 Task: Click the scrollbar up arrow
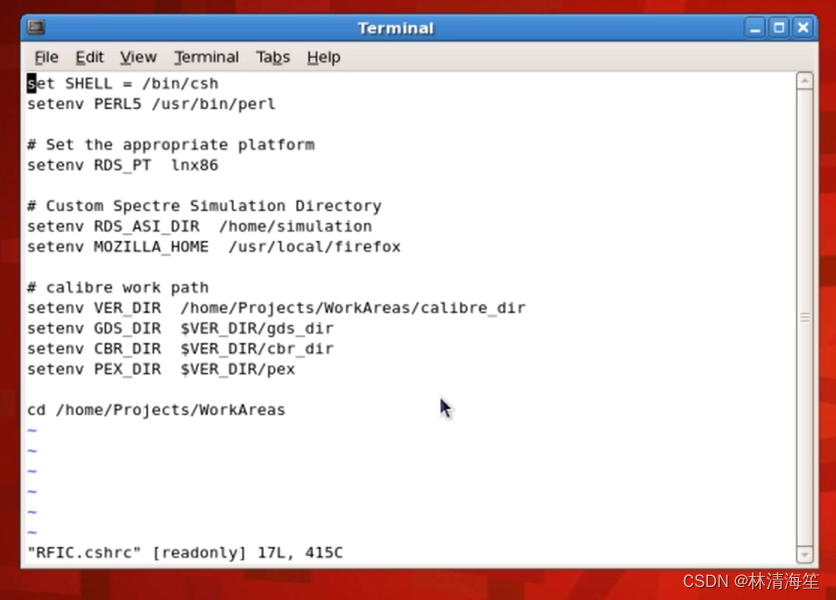click(805, 81)
